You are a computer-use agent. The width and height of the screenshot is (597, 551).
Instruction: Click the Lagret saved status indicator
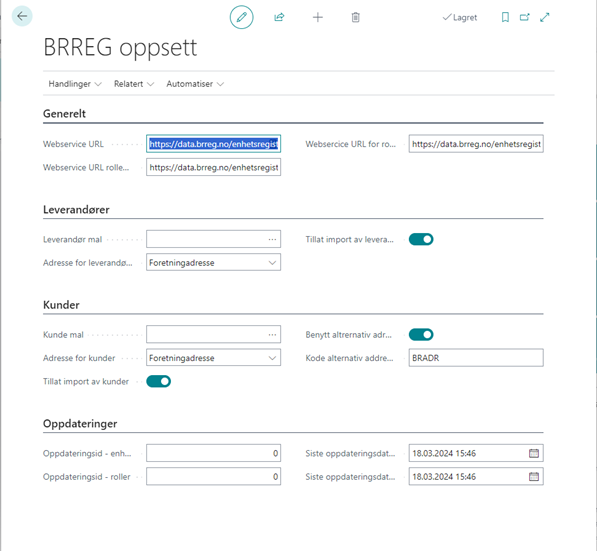pyautogui.click(x=460, y=18)
